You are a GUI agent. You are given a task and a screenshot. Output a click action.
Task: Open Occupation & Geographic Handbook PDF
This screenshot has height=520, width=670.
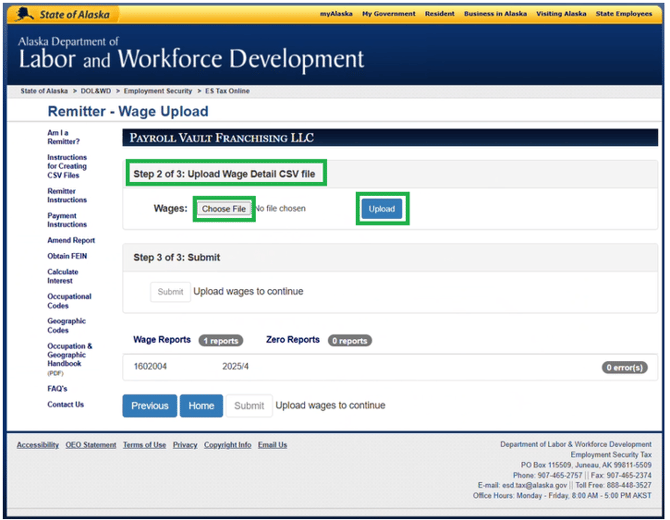click(x=70, y=359)
